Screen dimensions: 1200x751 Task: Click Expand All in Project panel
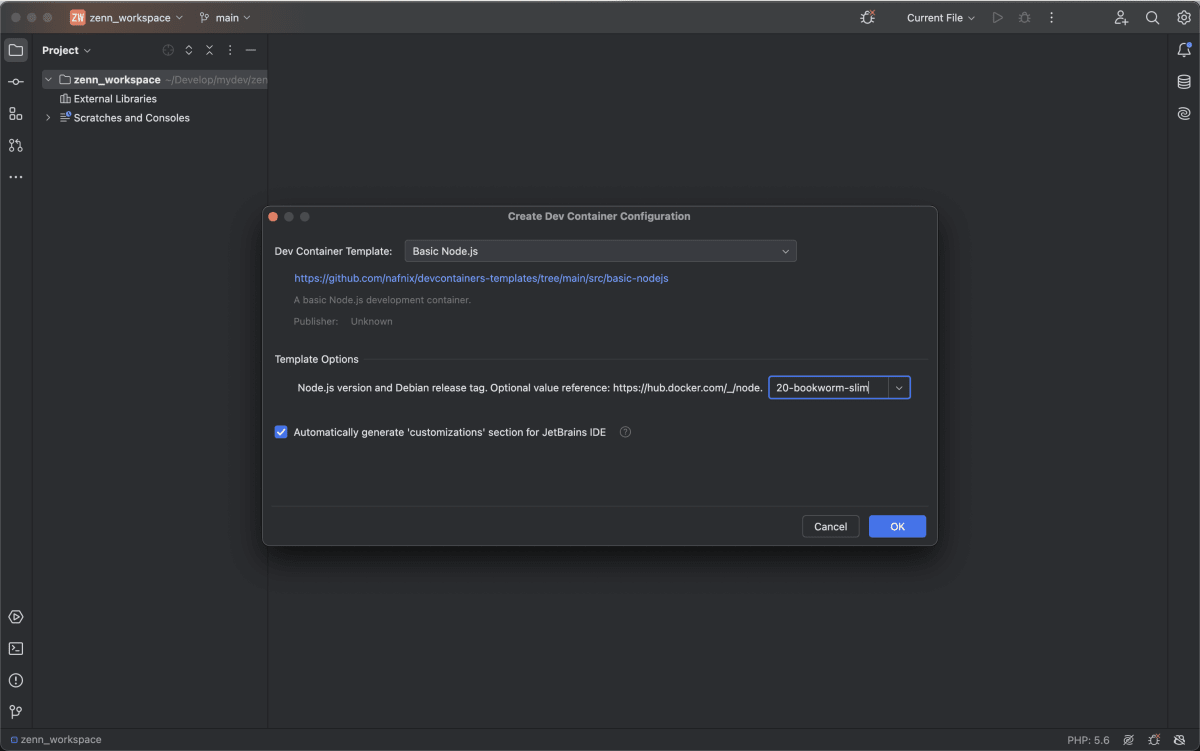[x=189, y=50]
